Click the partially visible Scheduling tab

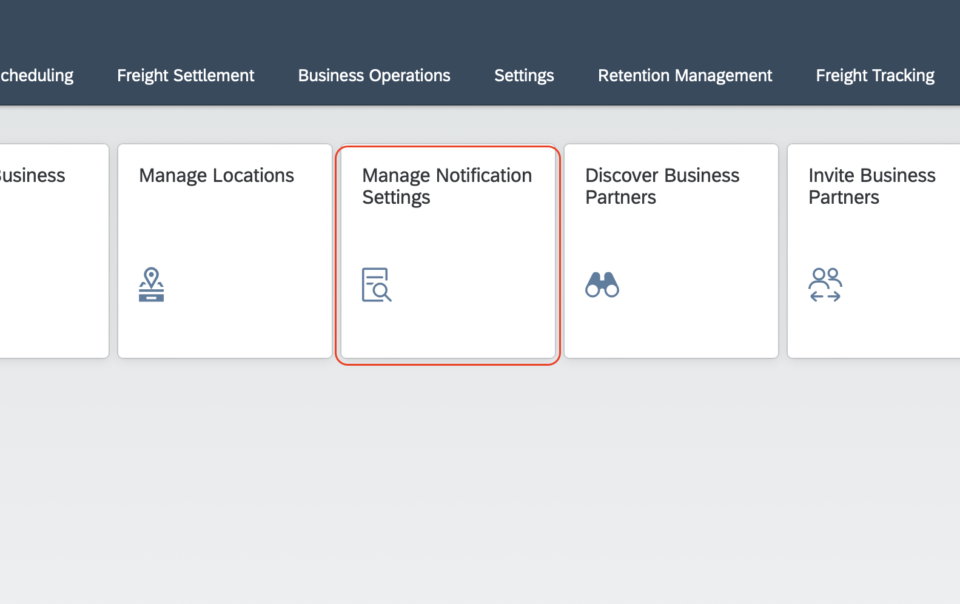coord(36,75)
